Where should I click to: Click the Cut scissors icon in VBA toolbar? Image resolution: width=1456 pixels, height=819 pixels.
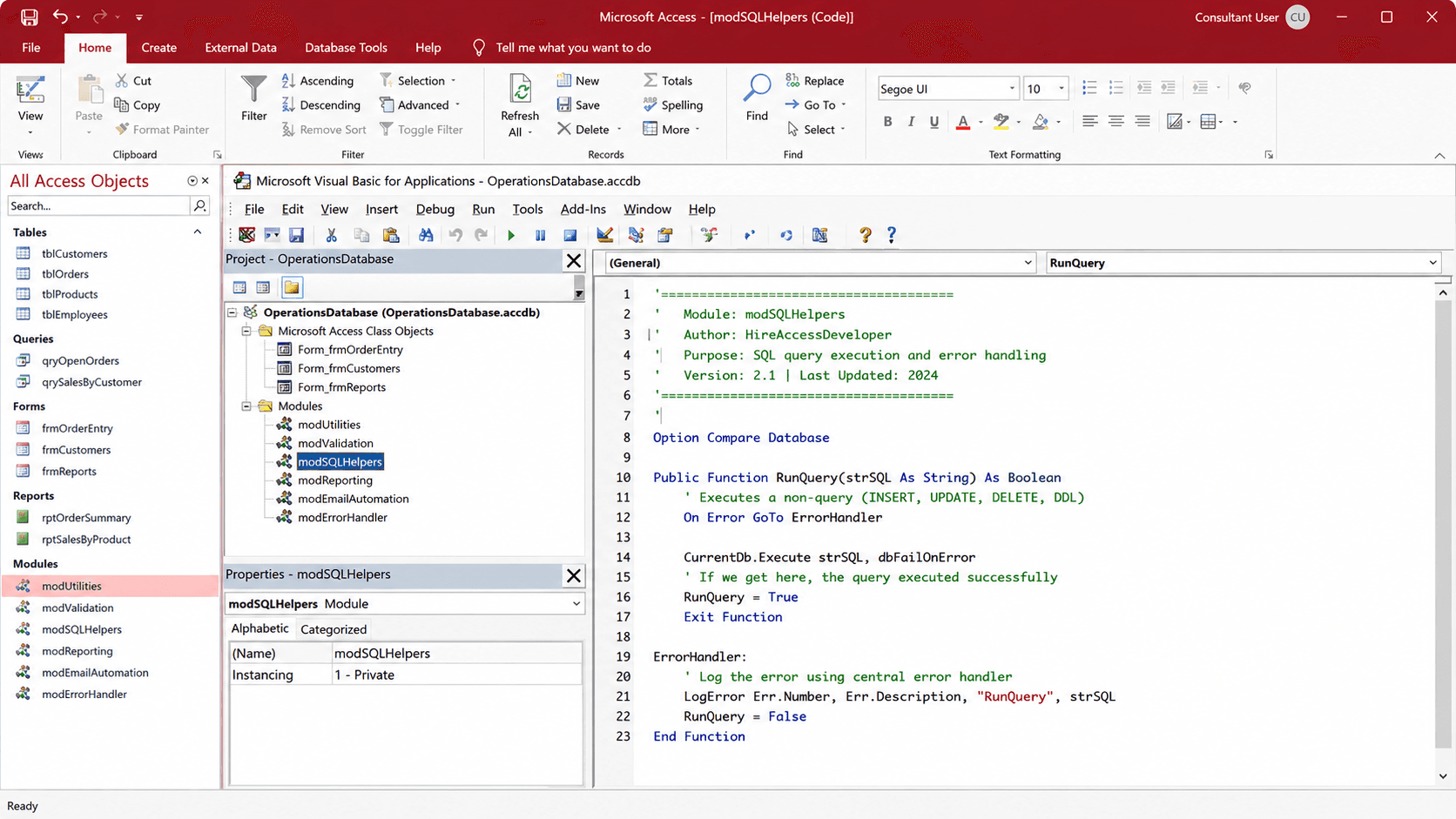331,235
